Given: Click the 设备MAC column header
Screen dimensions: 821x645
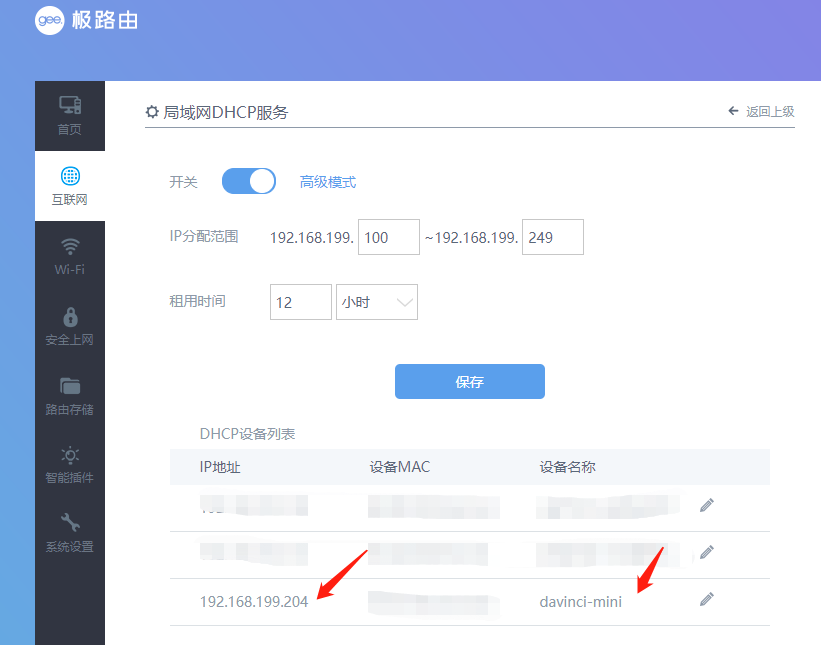Looking at the screenshot, I should coord(400,467).
